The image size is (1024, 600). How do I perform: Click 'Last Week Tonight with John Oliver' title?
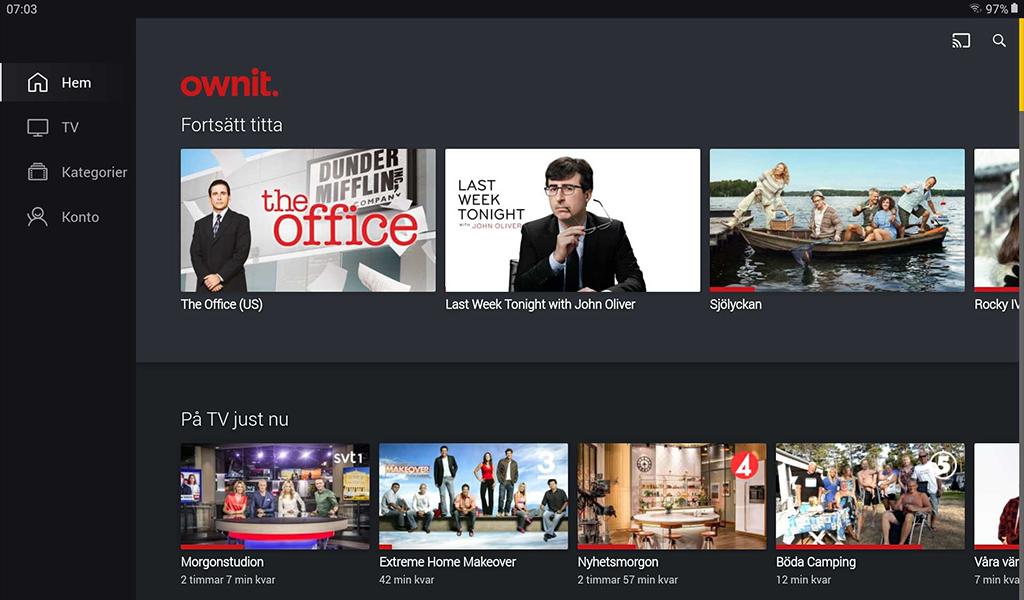click(540, 304)
